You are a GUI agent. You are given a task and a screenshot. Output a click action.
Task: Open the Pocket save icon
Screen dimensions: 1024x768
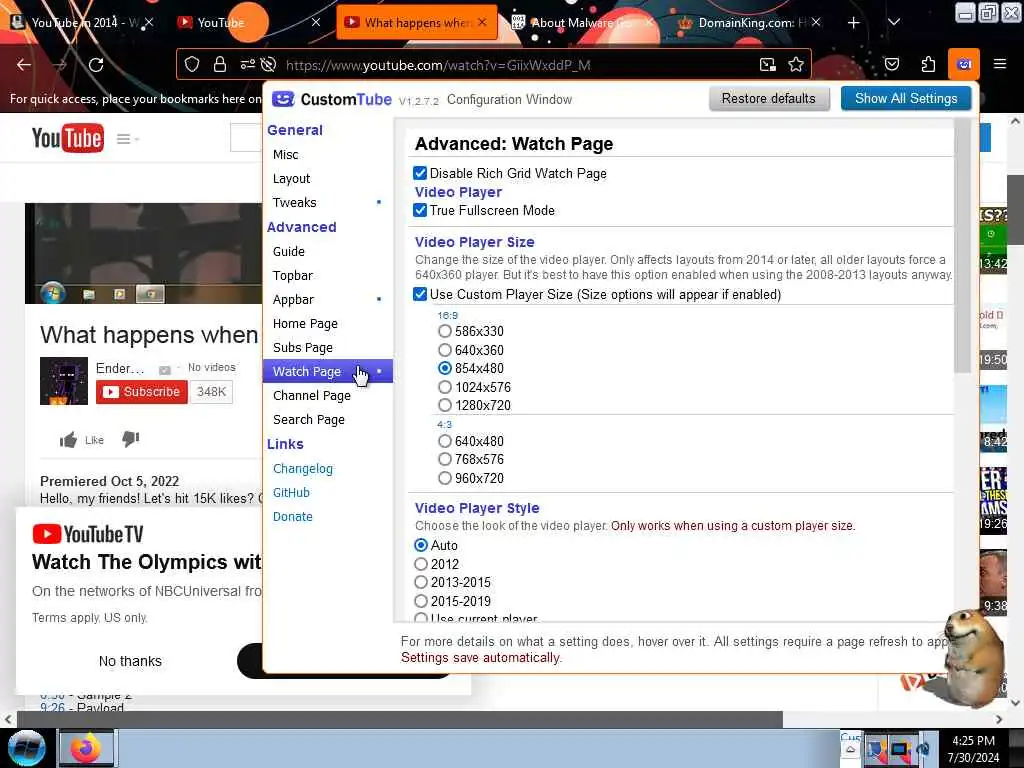pos(891,64)
